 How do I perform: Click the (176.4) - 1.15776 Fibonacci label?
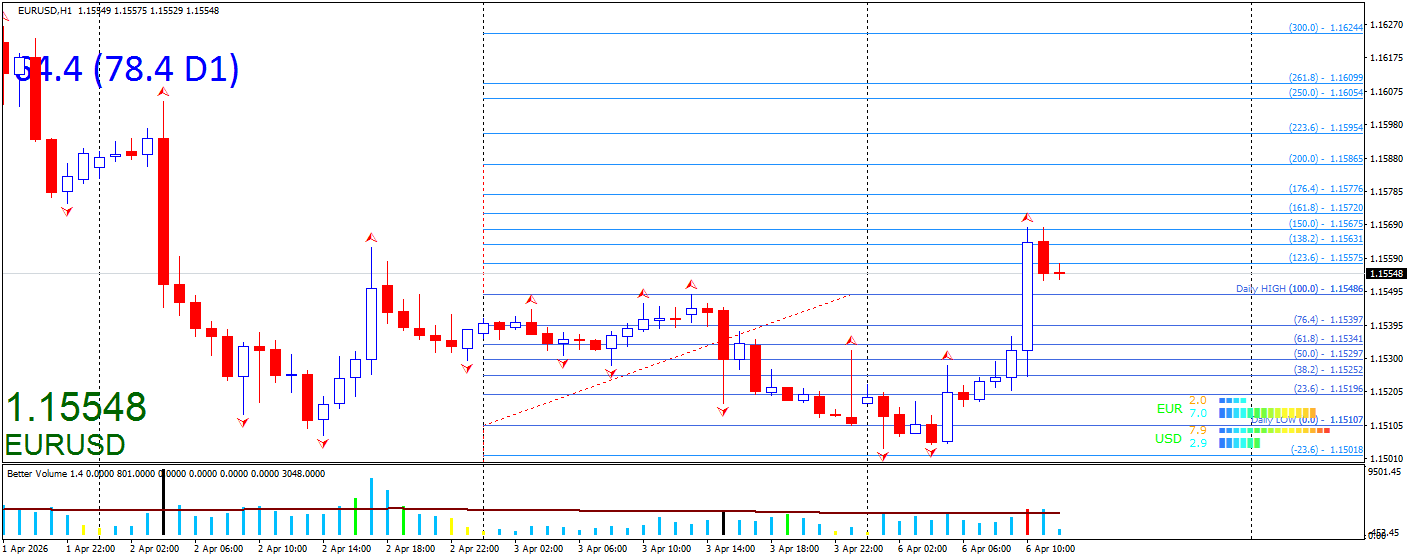pyautogui.click(x=1326, y=189)
